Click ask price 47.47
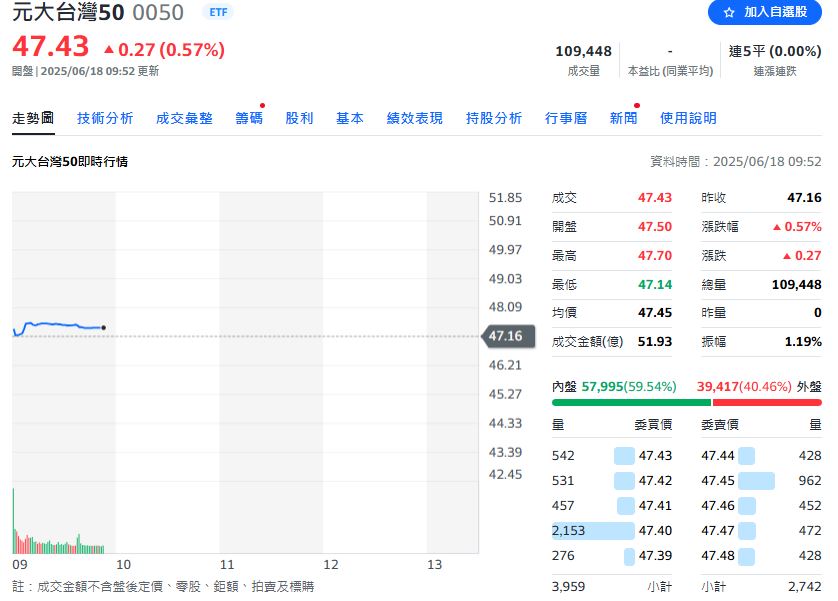The width and height of the screenshot is (838, 601). [718, 530]
